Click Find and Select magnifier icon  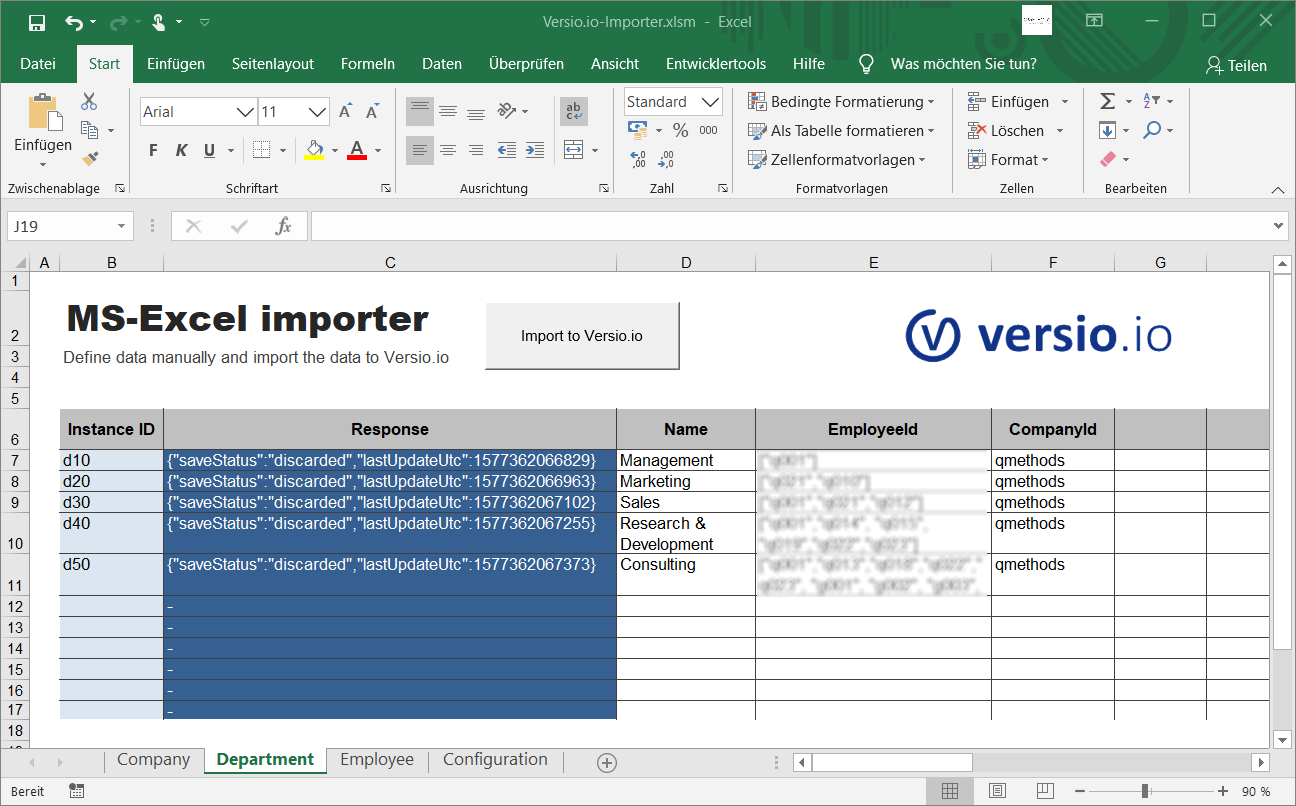coord(1152,130)
